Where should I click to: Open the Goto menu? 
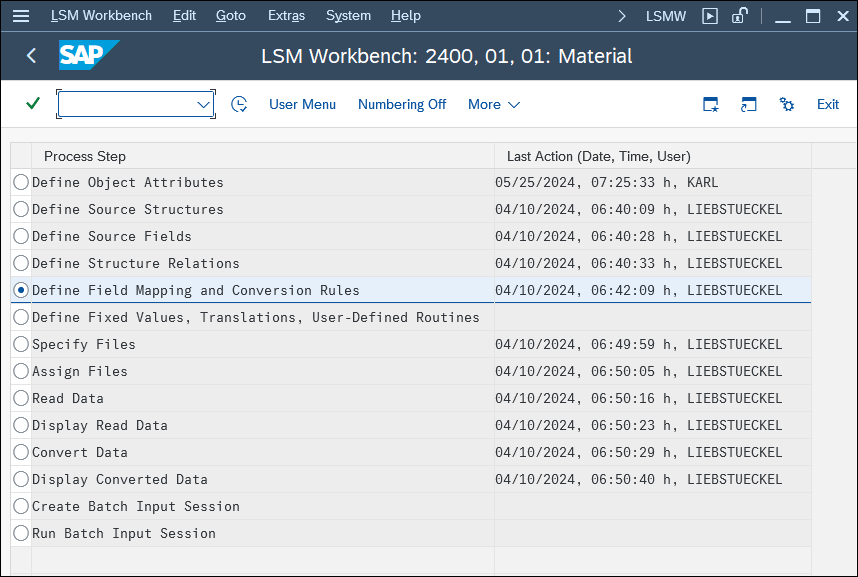[x=230, y=16]
